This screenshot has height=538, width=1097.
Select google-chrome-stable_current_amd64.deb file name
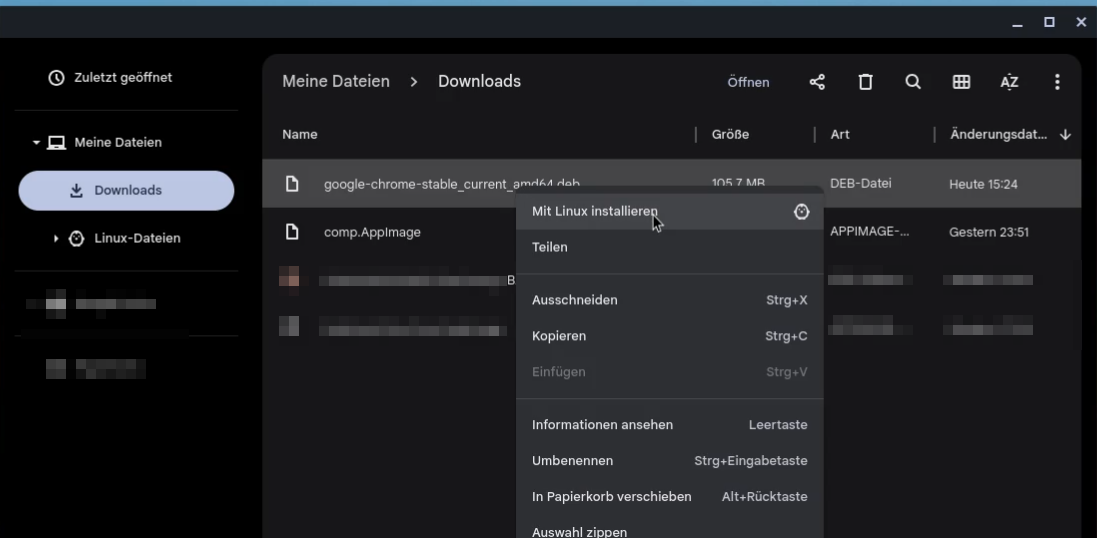click(452, 185)
